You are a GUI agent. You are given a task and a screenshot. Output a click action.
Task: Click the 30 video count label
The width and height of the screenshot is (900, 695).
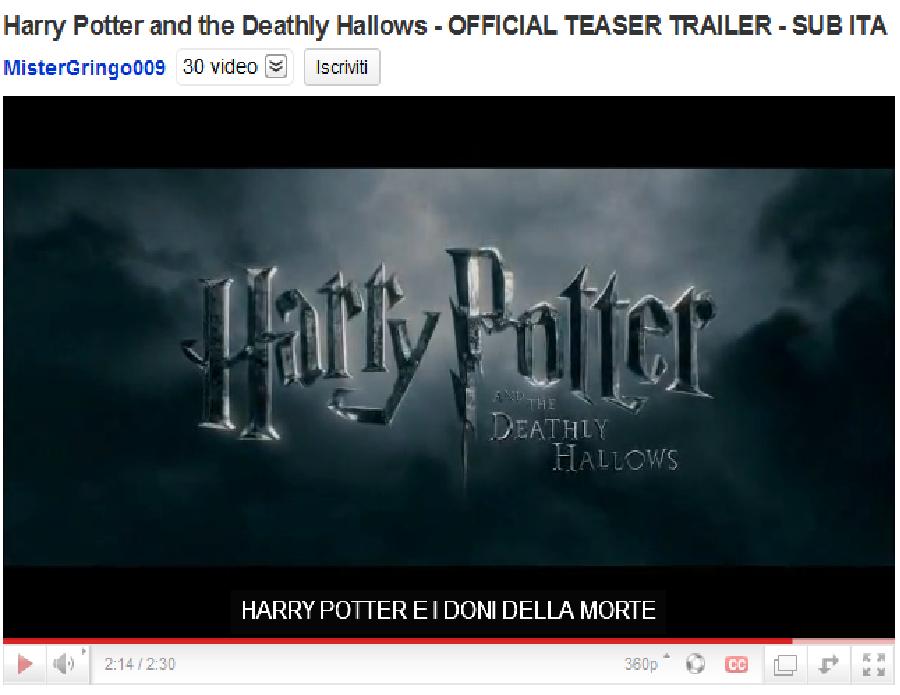(x=220, y=67)
